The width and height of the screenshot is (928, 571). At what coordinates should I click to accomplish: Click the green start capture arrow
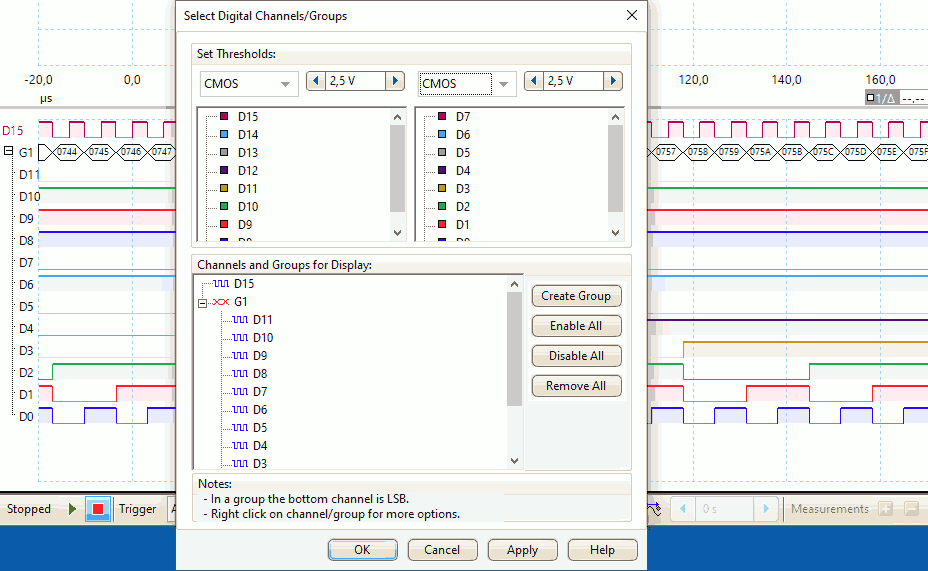pos(73,509)
